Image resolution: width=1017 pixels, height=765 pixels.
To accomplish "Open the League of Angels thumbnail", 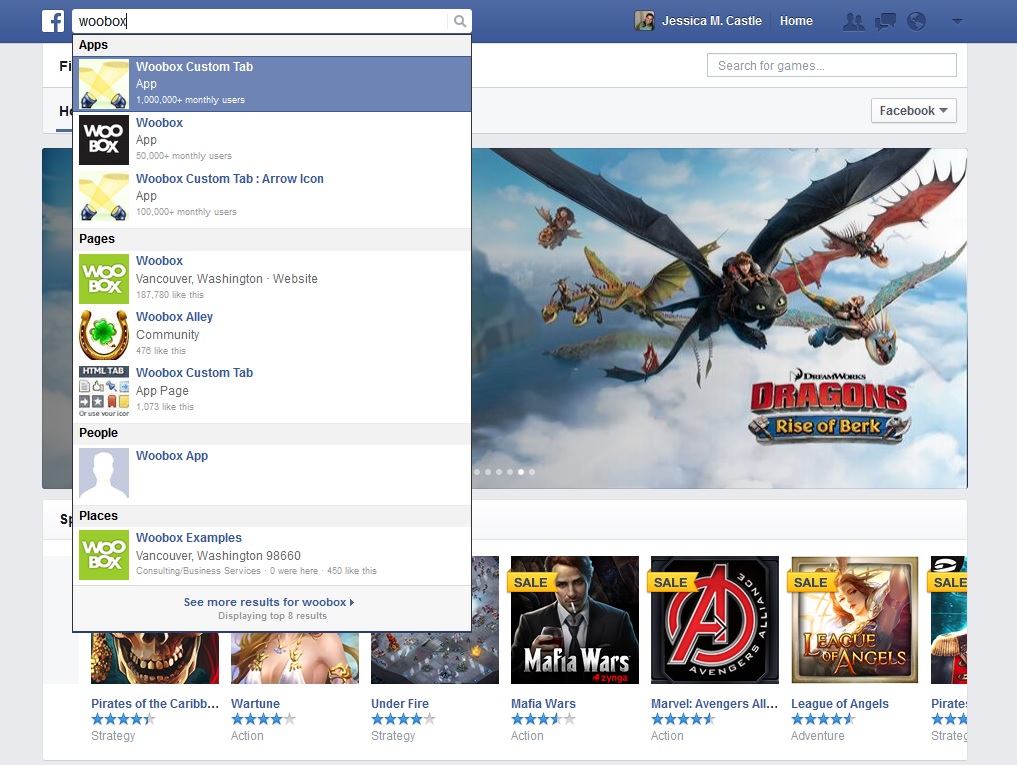I will pos(855,620).
